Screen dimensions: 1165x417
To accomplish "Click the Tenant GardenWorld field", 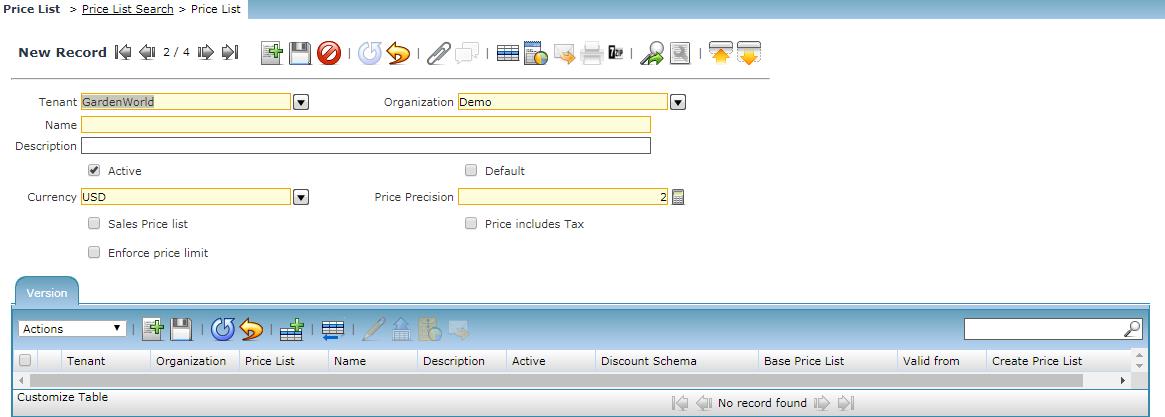I will [x=186, y=102].
